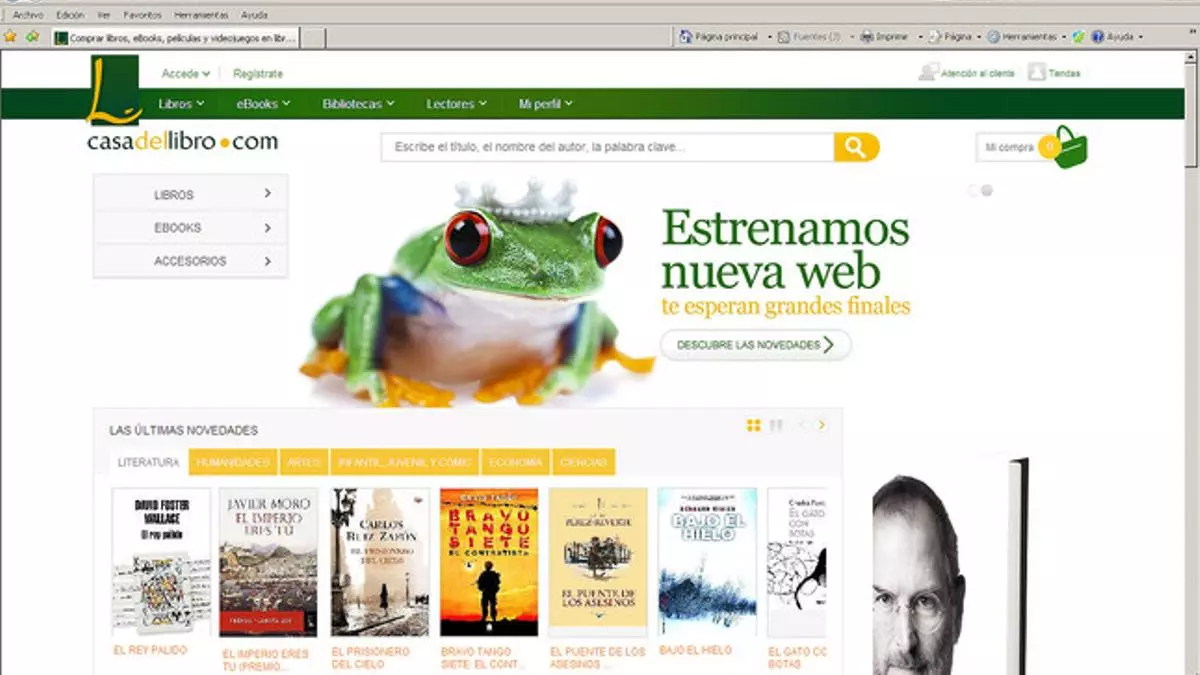Open the Favoritos browser menu
The image size is (1200, 675).
142,15
